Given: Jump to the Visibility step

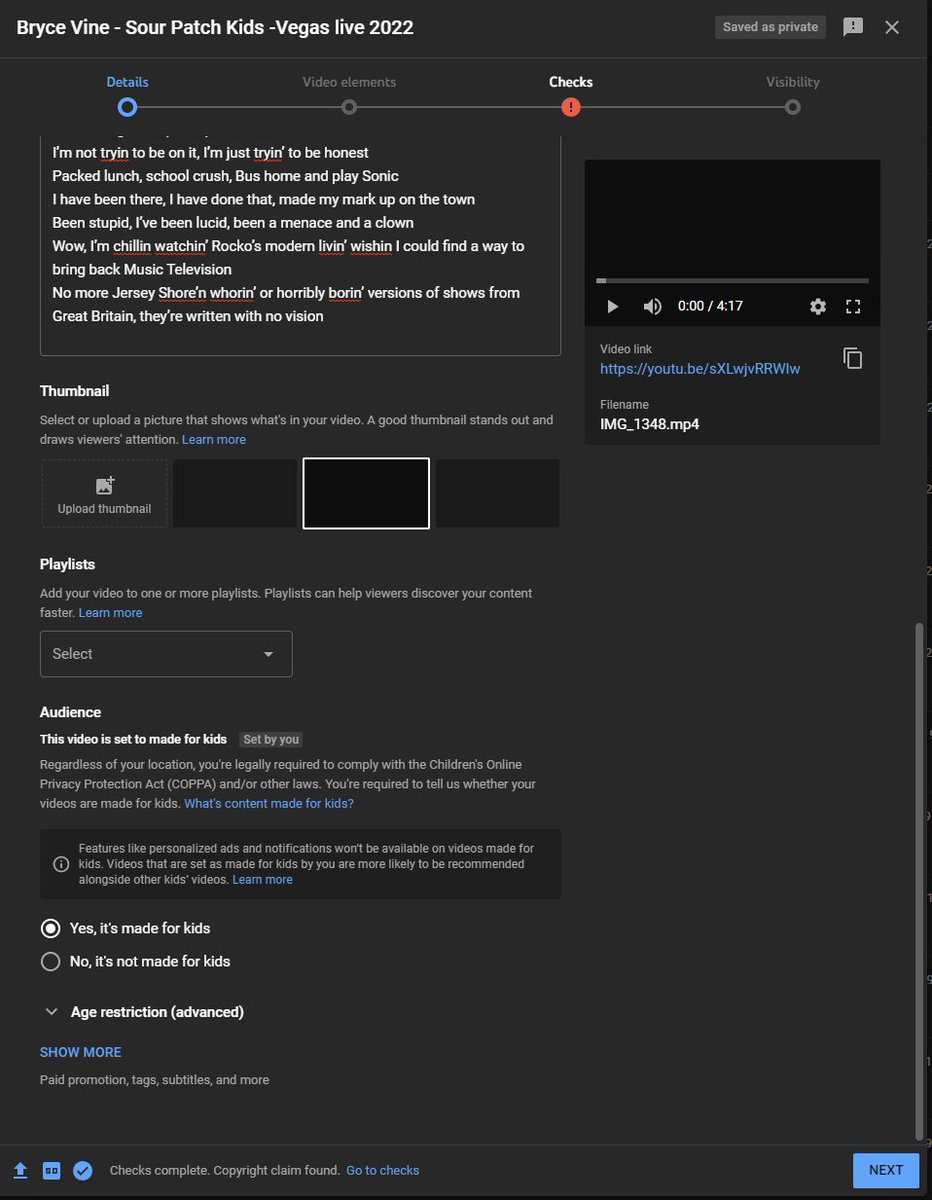Looking at the screenshot, I should 793,95.
